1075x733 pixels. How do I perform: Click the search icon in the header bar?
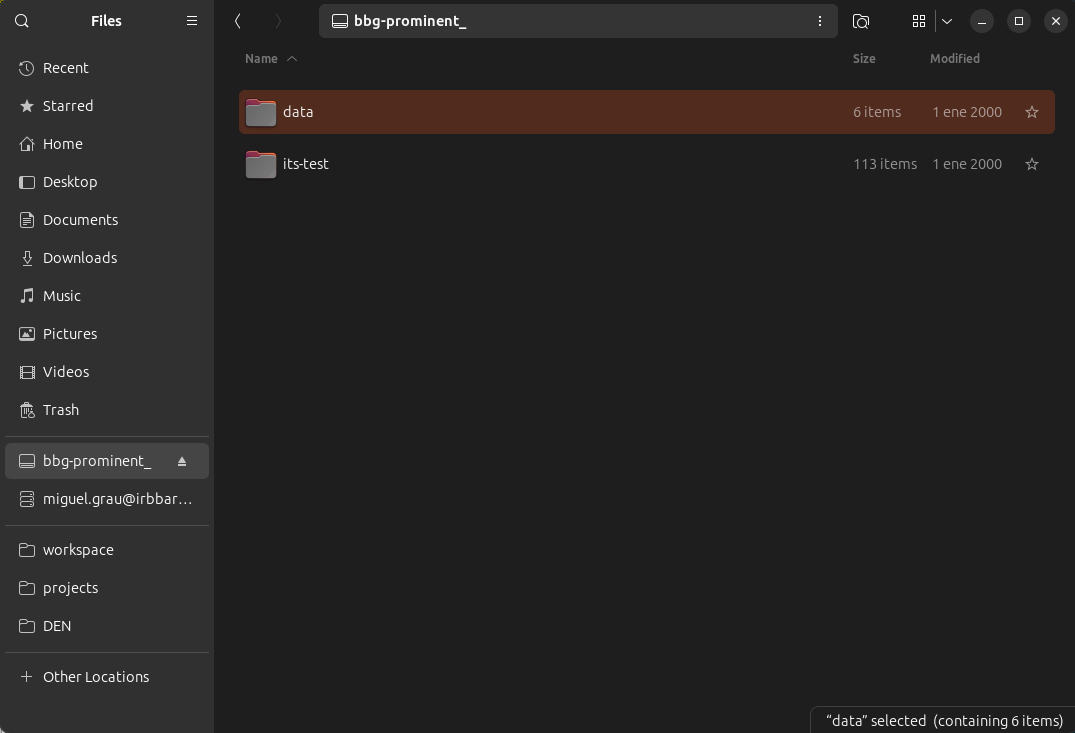21,20
